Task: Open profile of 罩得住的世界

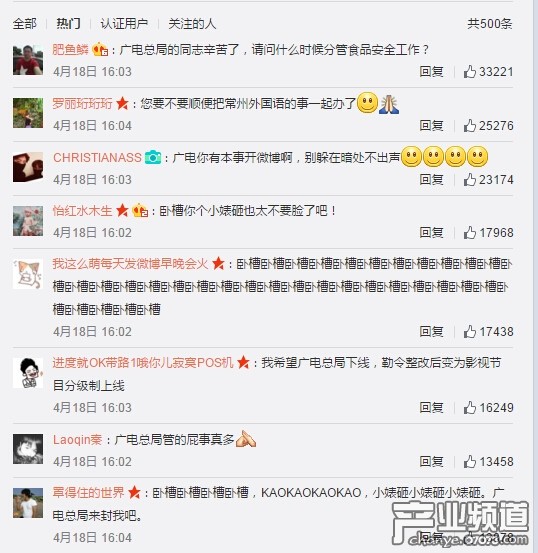Action: click(x=88, y=492)
